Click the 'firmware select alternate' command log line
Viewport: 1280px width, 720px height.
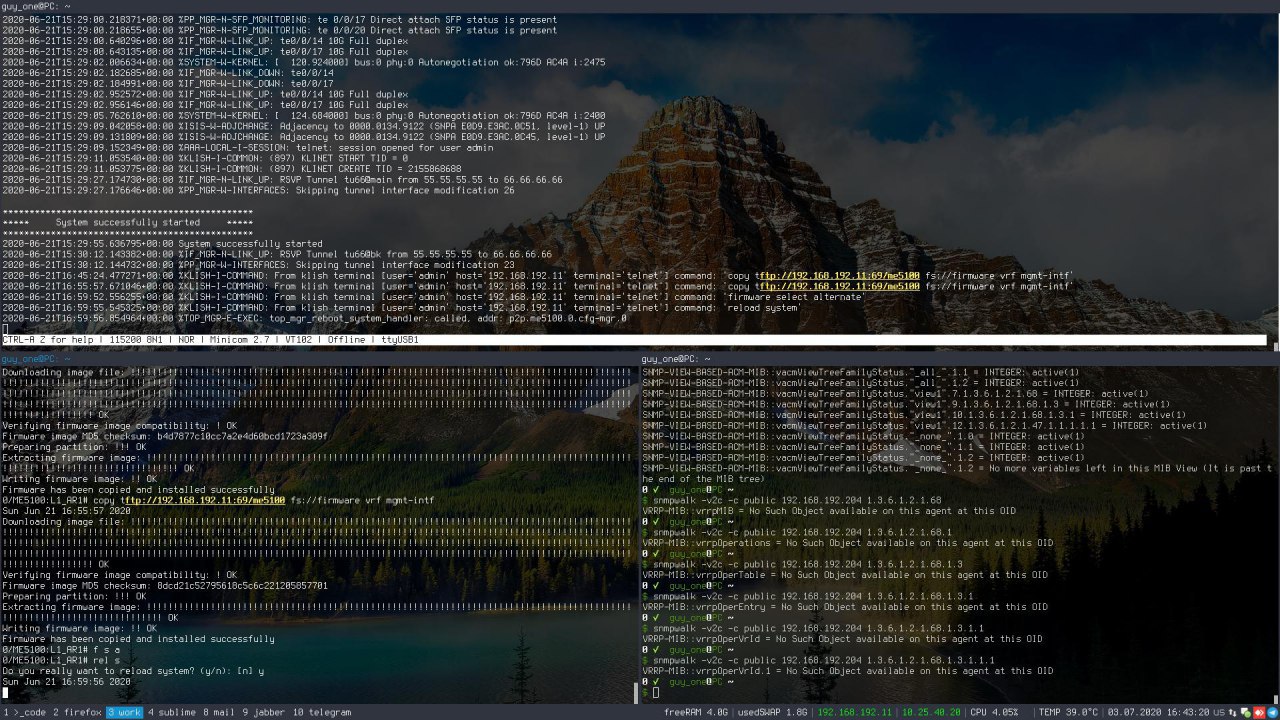coord(433,297)
